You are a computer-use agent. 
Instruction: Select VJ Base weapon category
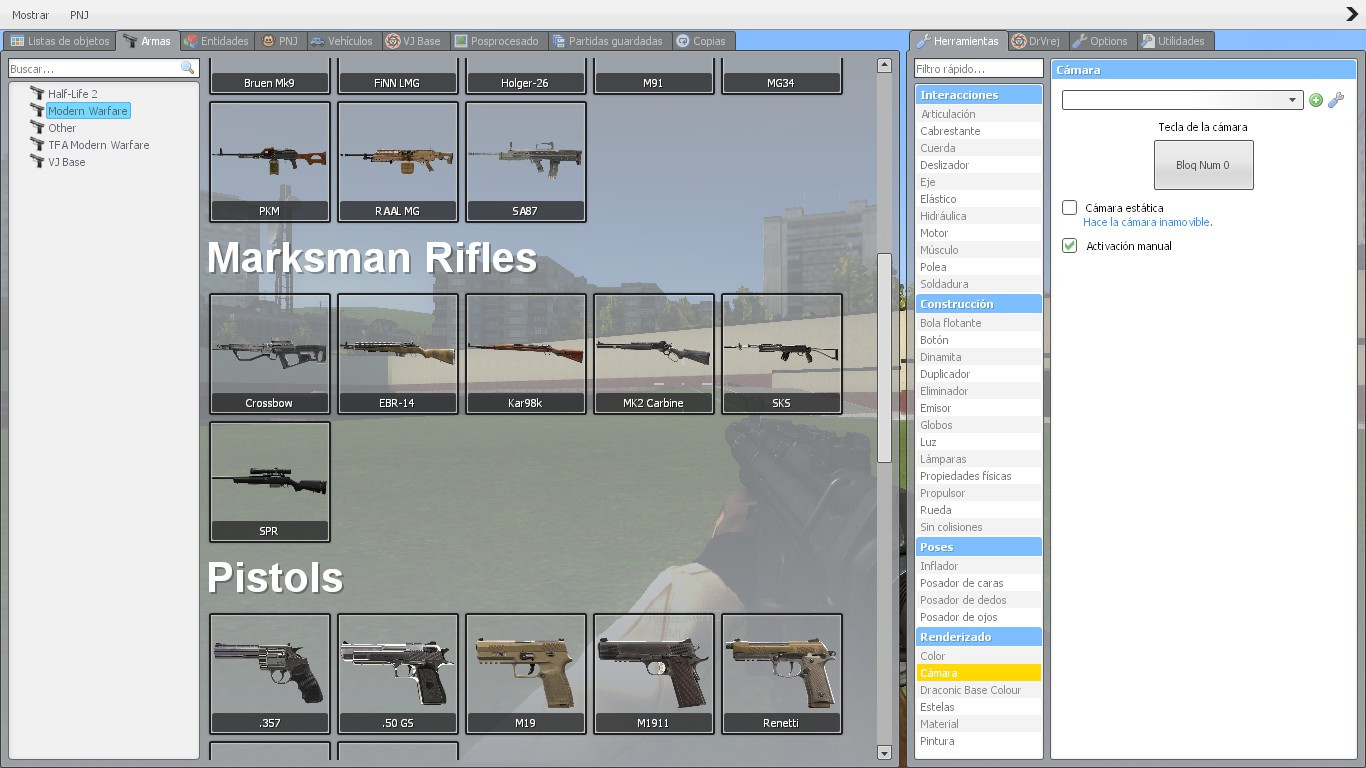(x=66, y=162)
